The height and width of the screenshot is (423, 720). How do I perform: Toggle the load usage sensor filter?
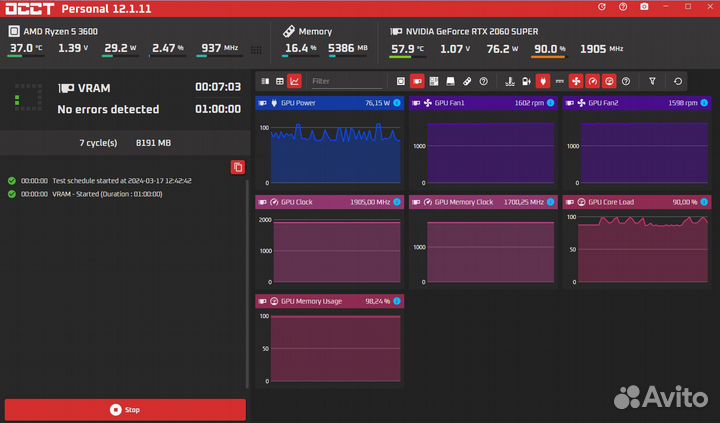pyautogui.click(x=609, y=81)
